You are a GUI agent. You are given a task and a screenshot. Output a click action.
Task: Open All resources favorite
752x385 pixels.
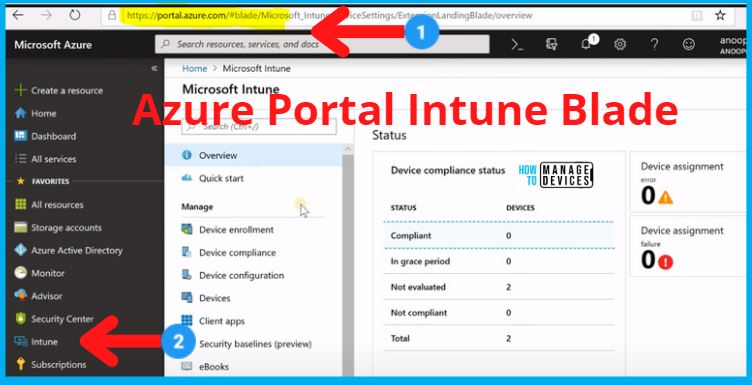(x=49, y=205)
